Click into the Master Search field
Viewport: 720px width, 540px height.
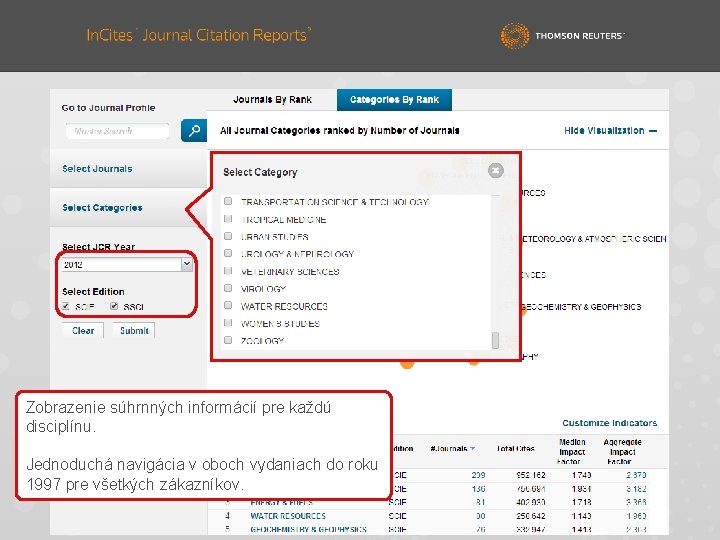(118, 131)
